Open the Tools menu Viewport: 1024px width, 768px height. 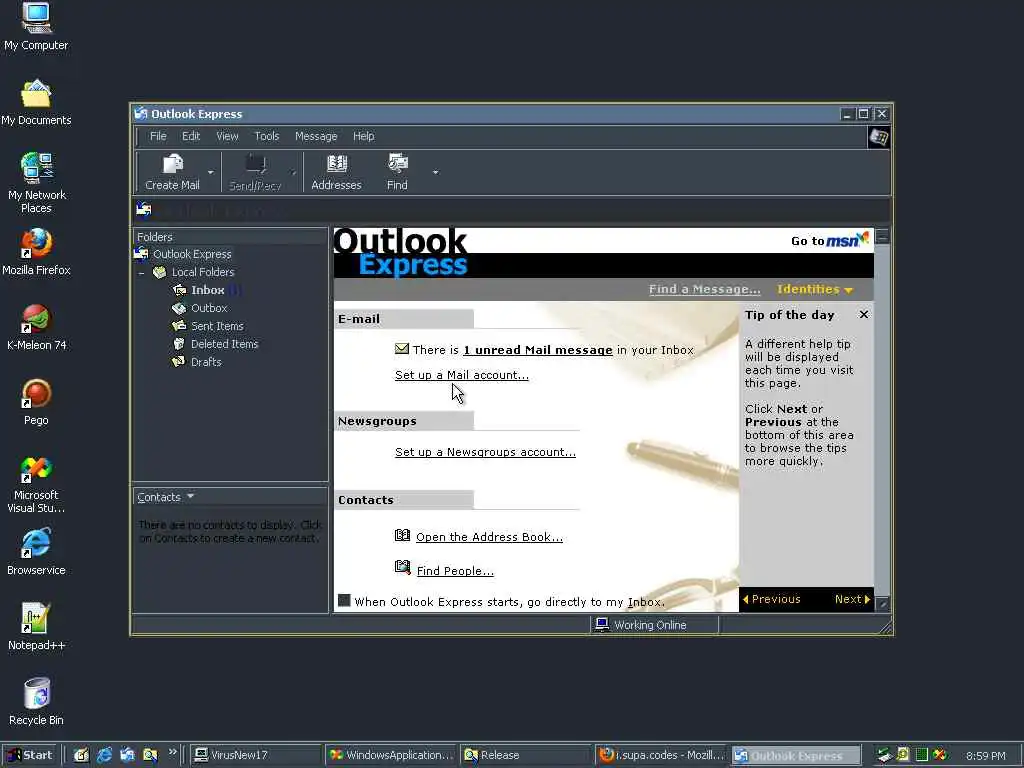tap(266, 136)
